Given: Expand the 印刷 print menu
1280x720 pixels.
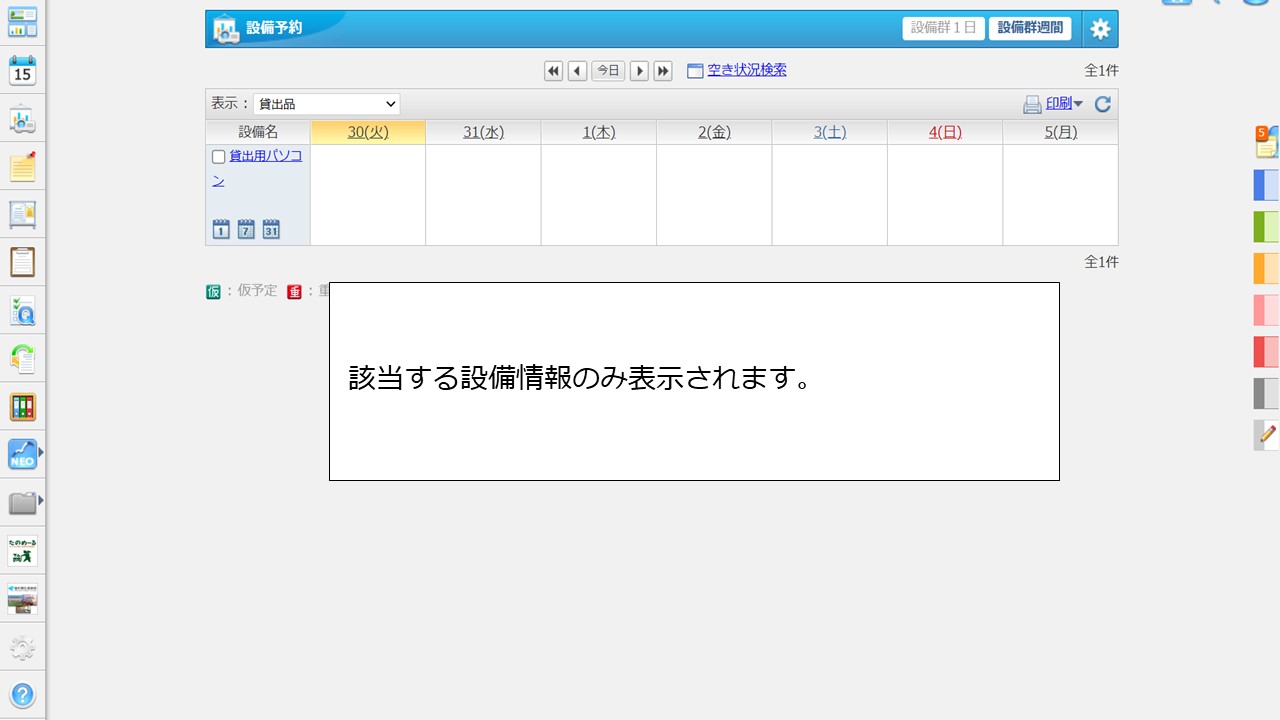Looking at the screenshot, I should [x=1065, y=104].
